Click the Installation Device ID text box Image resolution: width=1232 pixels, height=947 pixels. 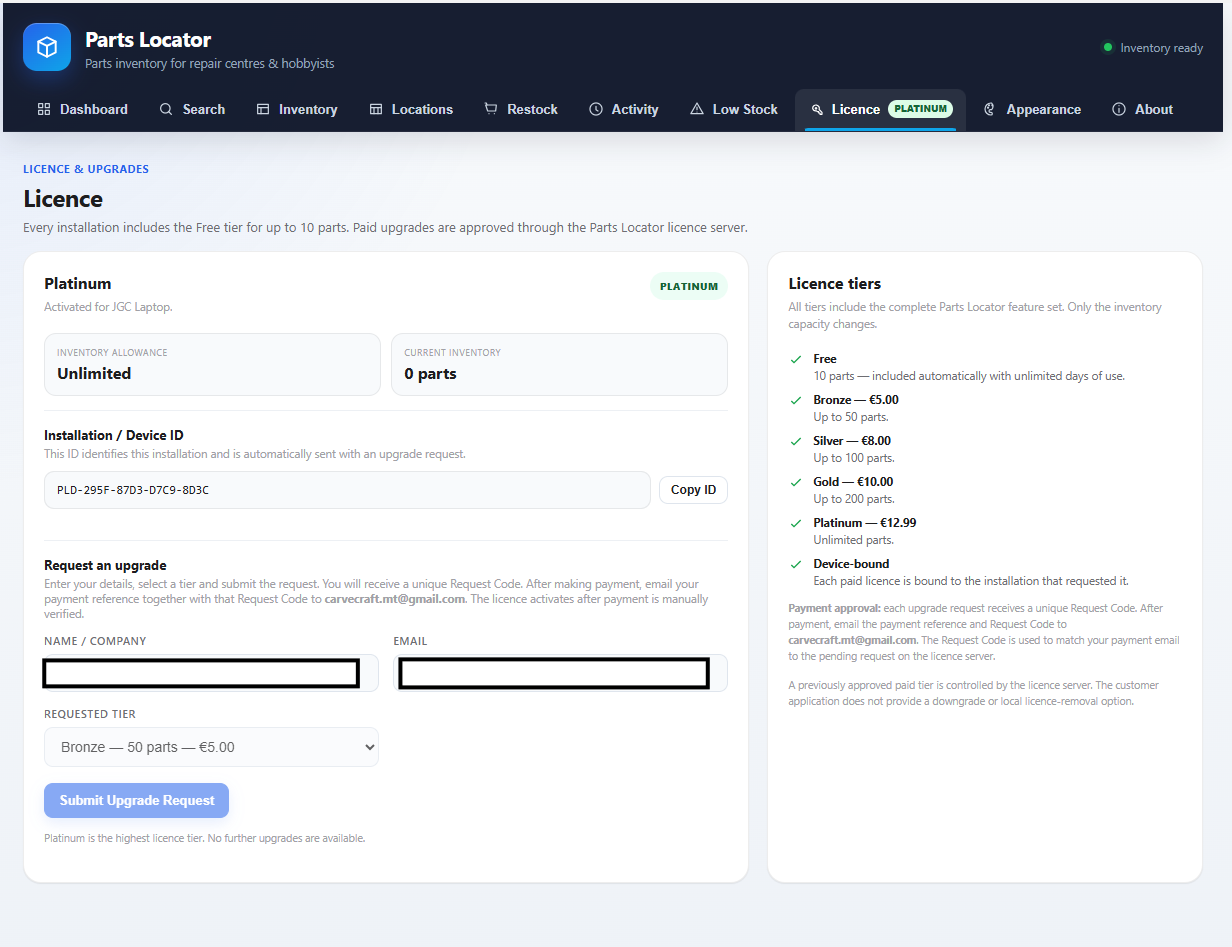point(347,490)
